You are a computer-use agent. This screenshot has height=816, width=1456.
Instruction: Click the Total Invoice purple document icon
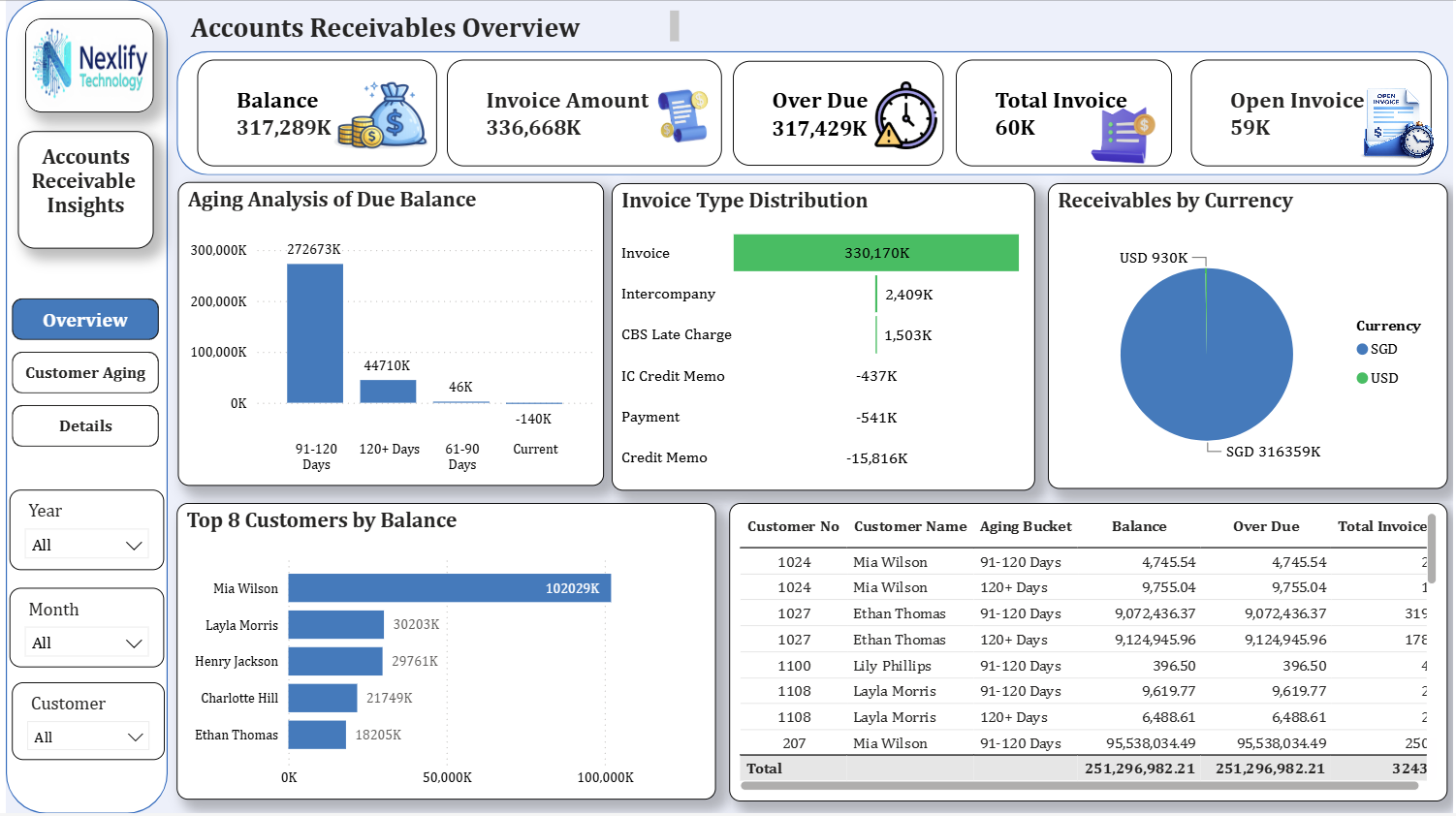[x=1124, y=136]
